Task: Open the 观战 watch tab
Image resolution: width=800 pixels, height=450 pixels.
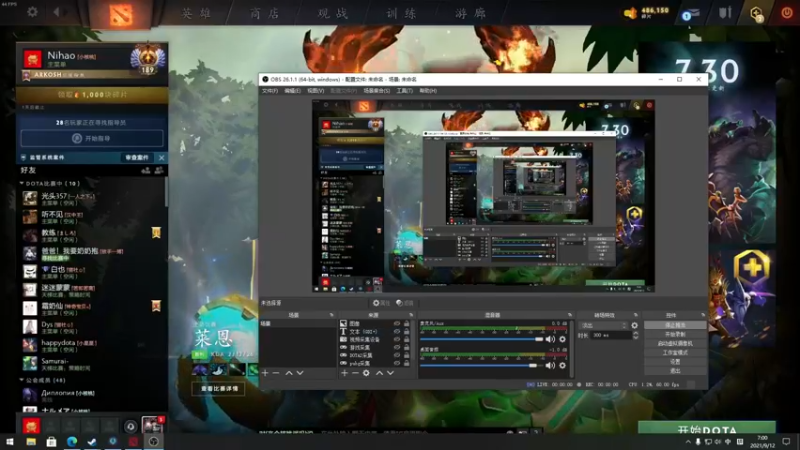Action: pyautogui.click(x=333, y=14)
